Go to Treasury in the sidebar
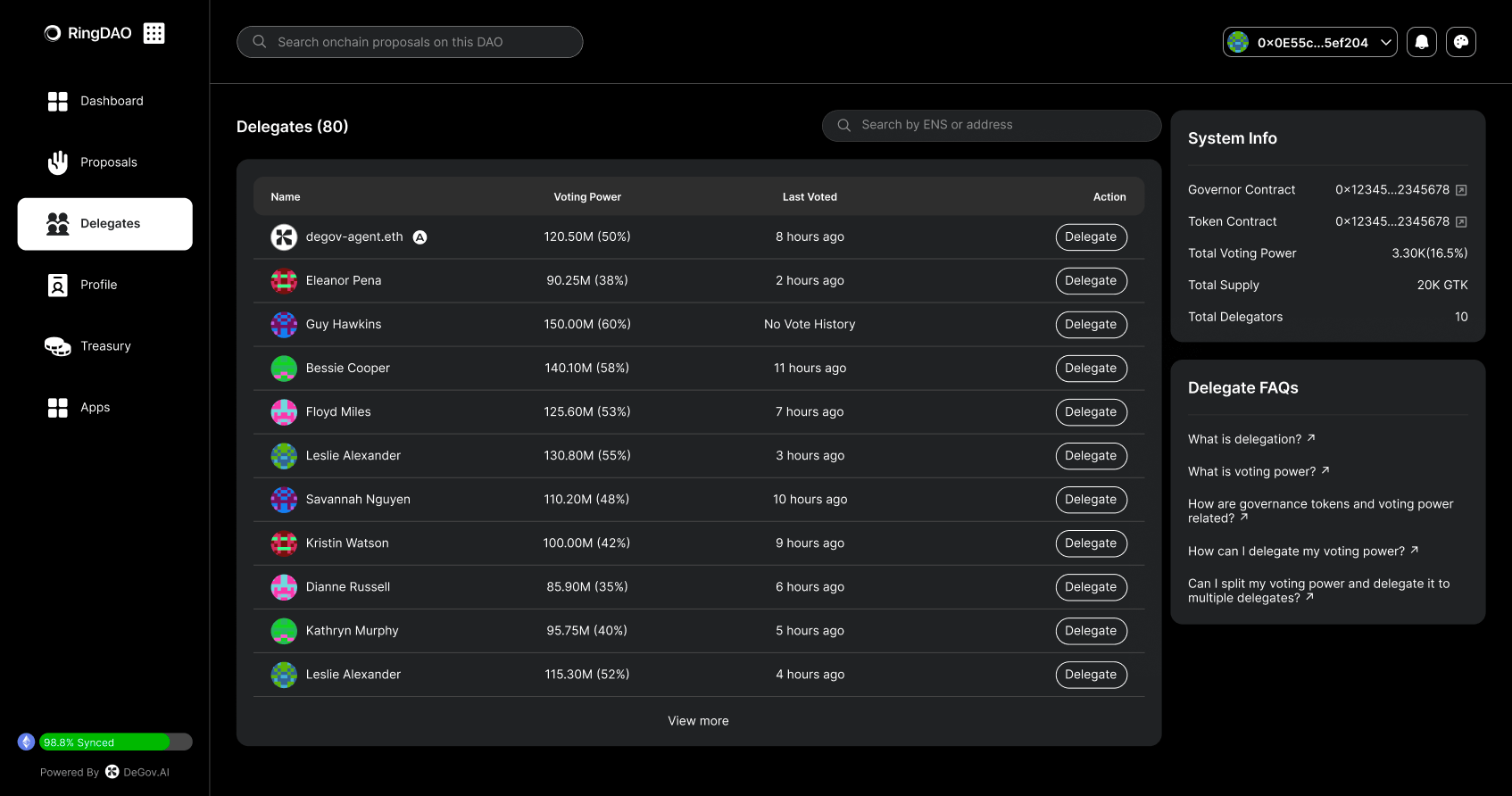Image resolution: width=1512 pixels, height=796 pixels. coord(105,346)
